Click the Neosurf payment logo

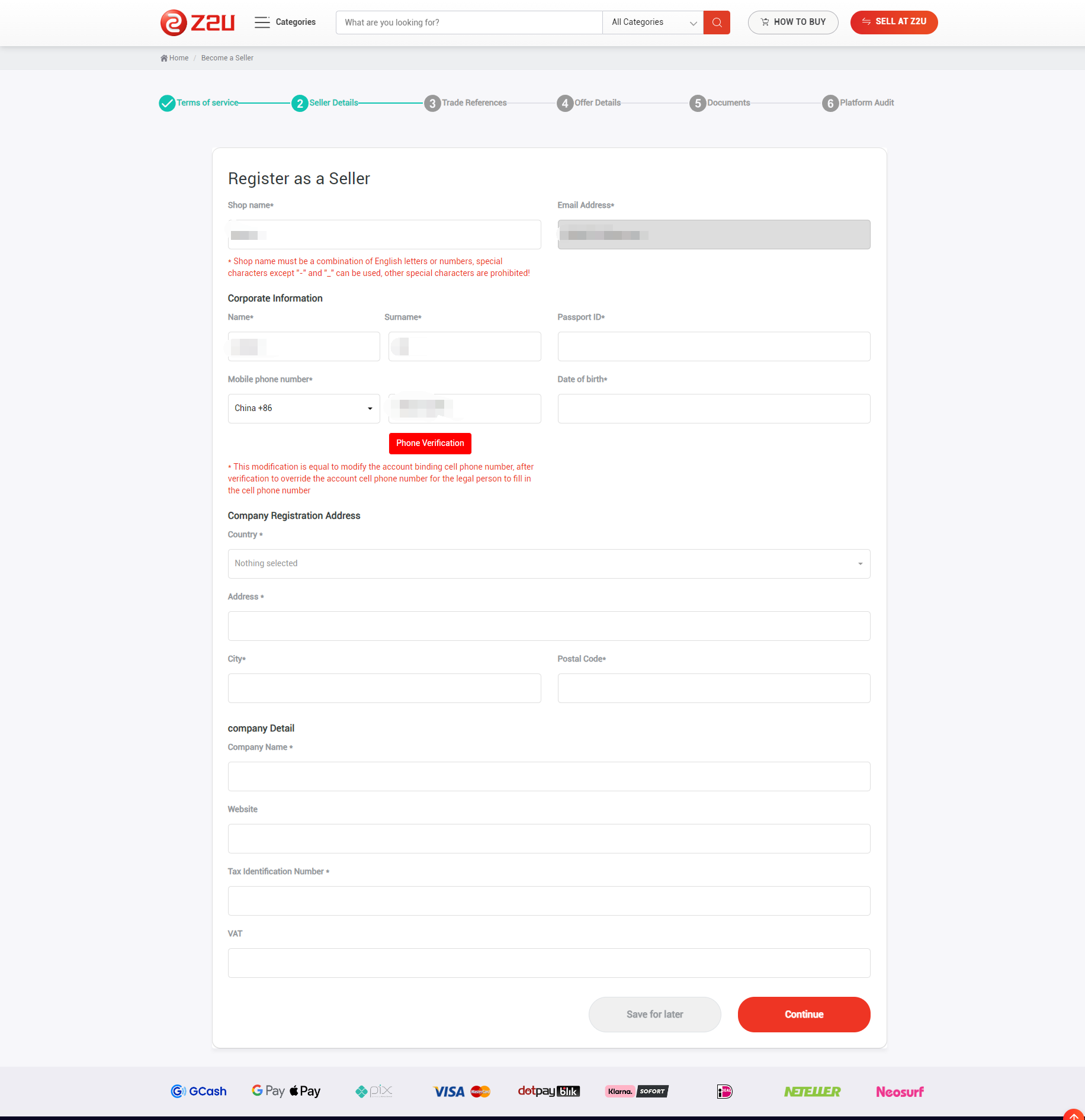899,1091
